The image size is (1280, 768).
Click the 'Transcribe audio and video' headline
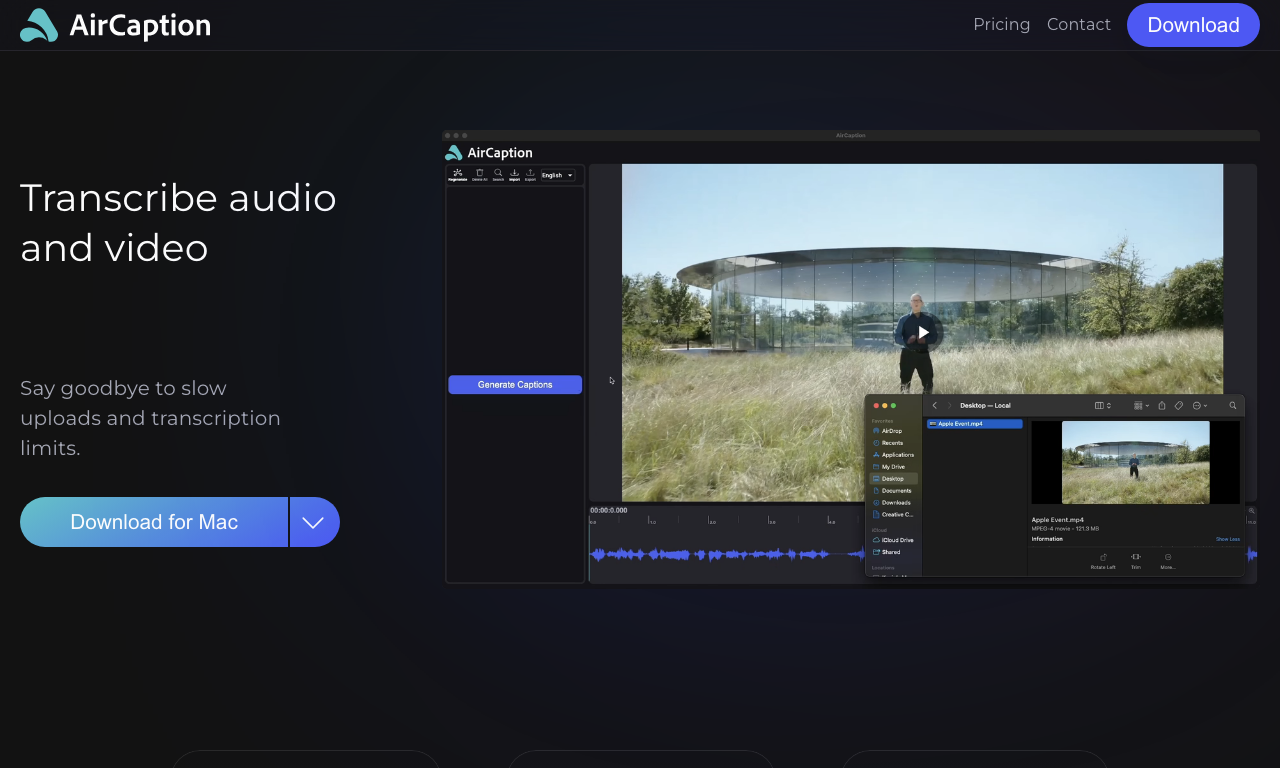click(x=178, y=222)
